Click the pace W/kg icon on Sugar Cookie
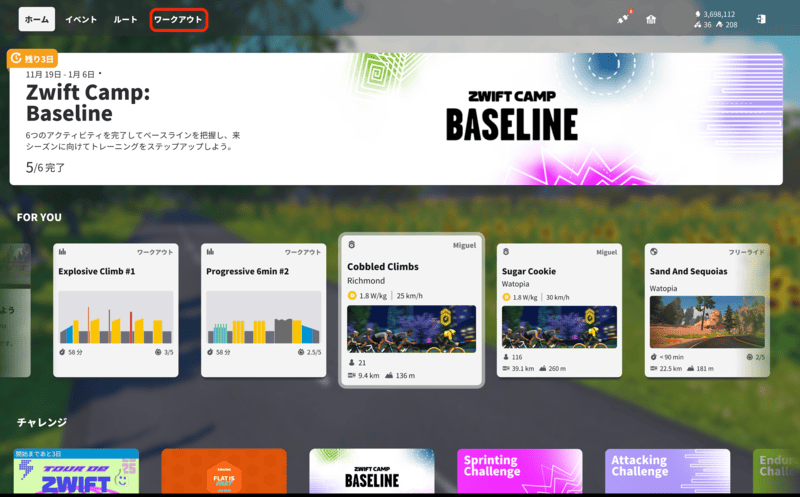Screen dimensions: 800x497 [x=506, y=297]
